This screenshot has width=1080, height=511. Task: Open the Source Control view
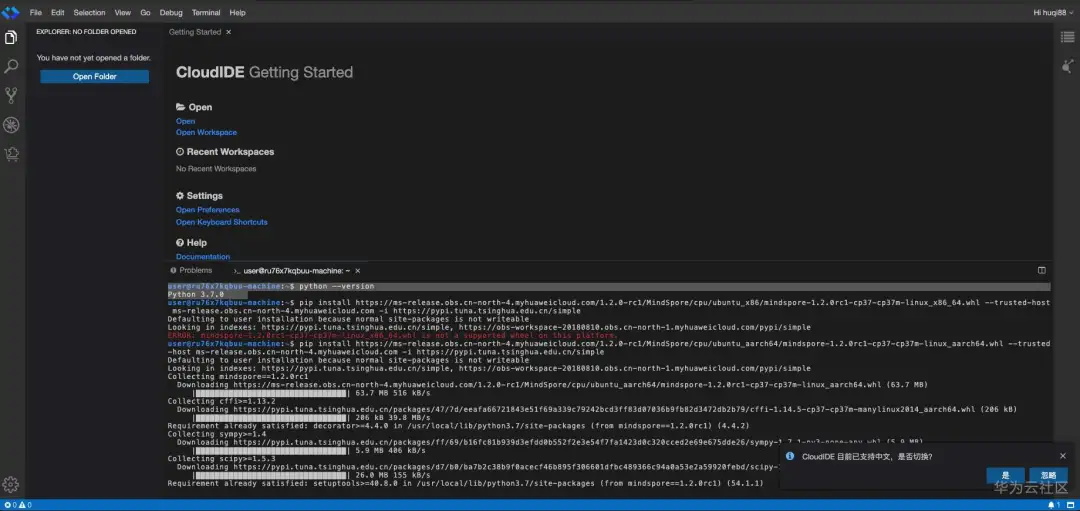[11, 96]
